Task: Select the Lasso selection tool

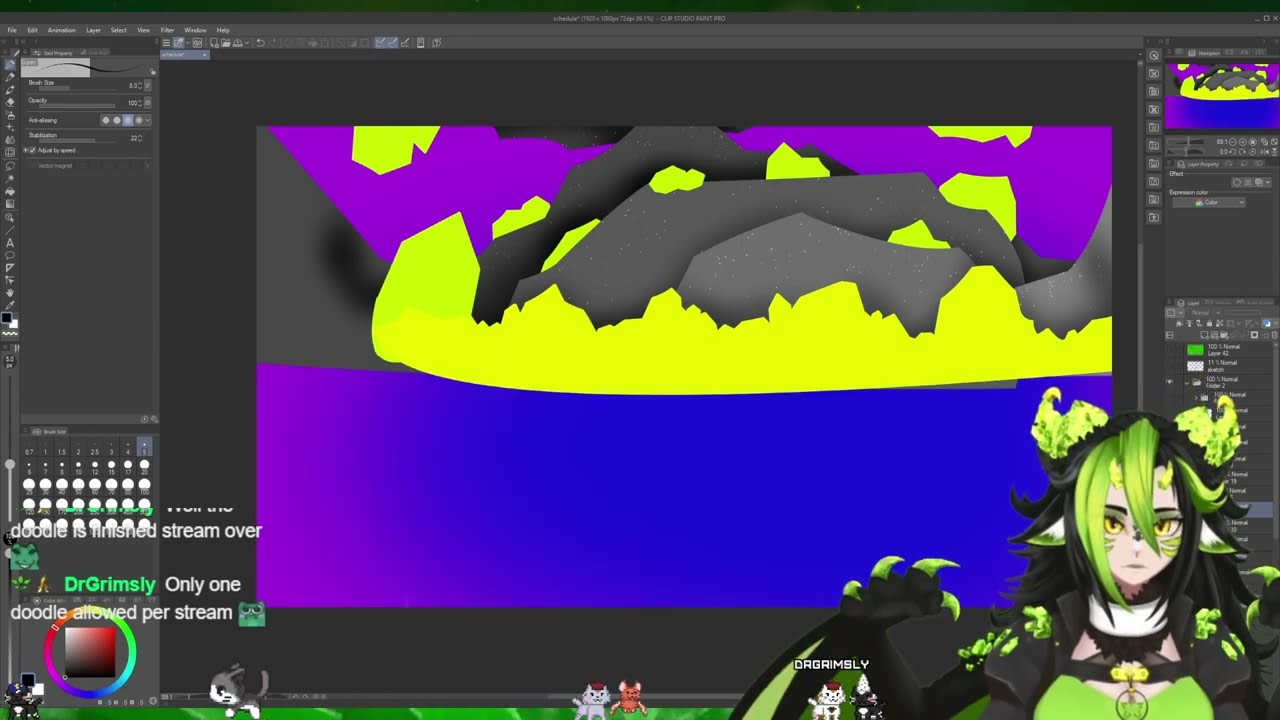Action: click(10, 165)
